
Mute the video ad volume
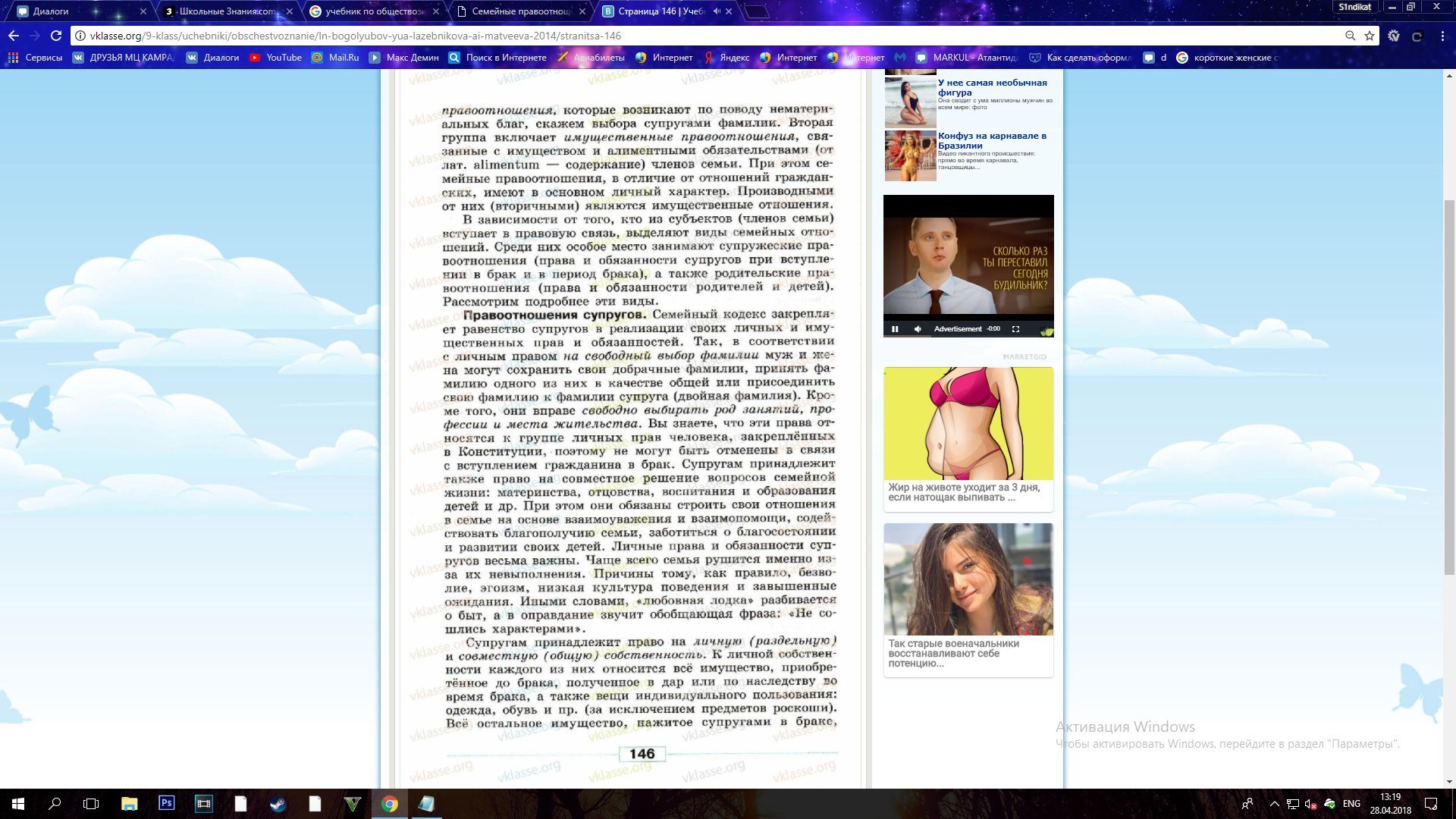(918, 329)
